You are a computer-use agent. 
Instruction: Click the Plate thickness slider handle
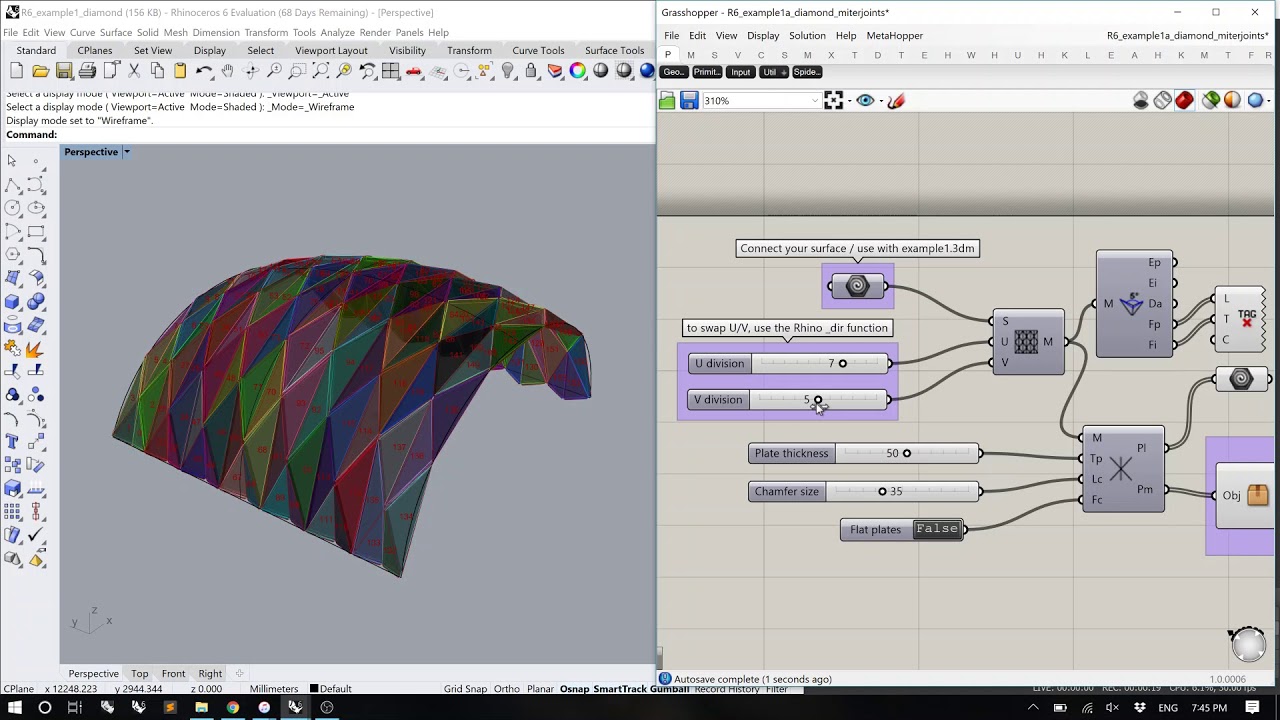906,453
